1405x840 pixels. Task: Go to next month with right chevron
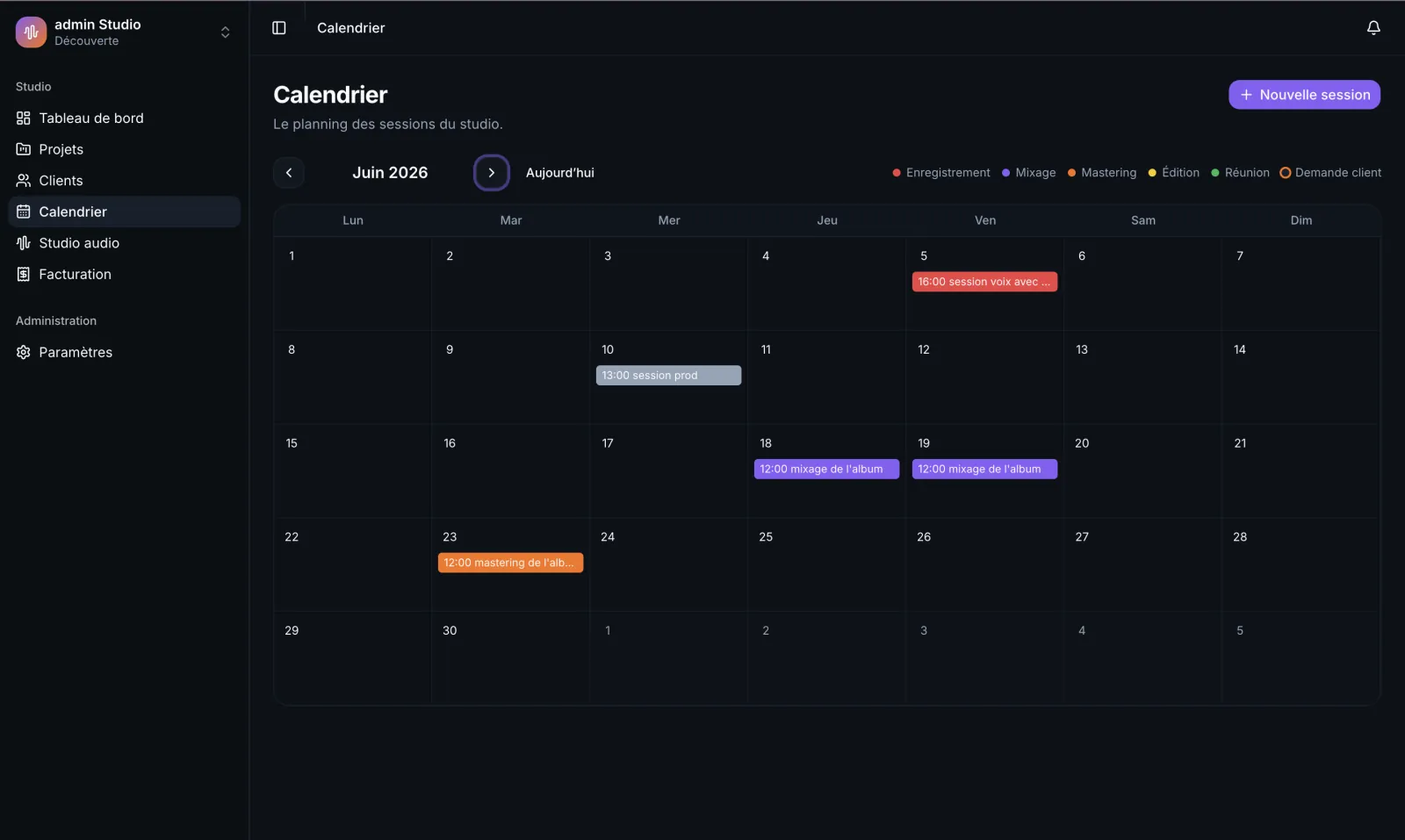(492, 173)
